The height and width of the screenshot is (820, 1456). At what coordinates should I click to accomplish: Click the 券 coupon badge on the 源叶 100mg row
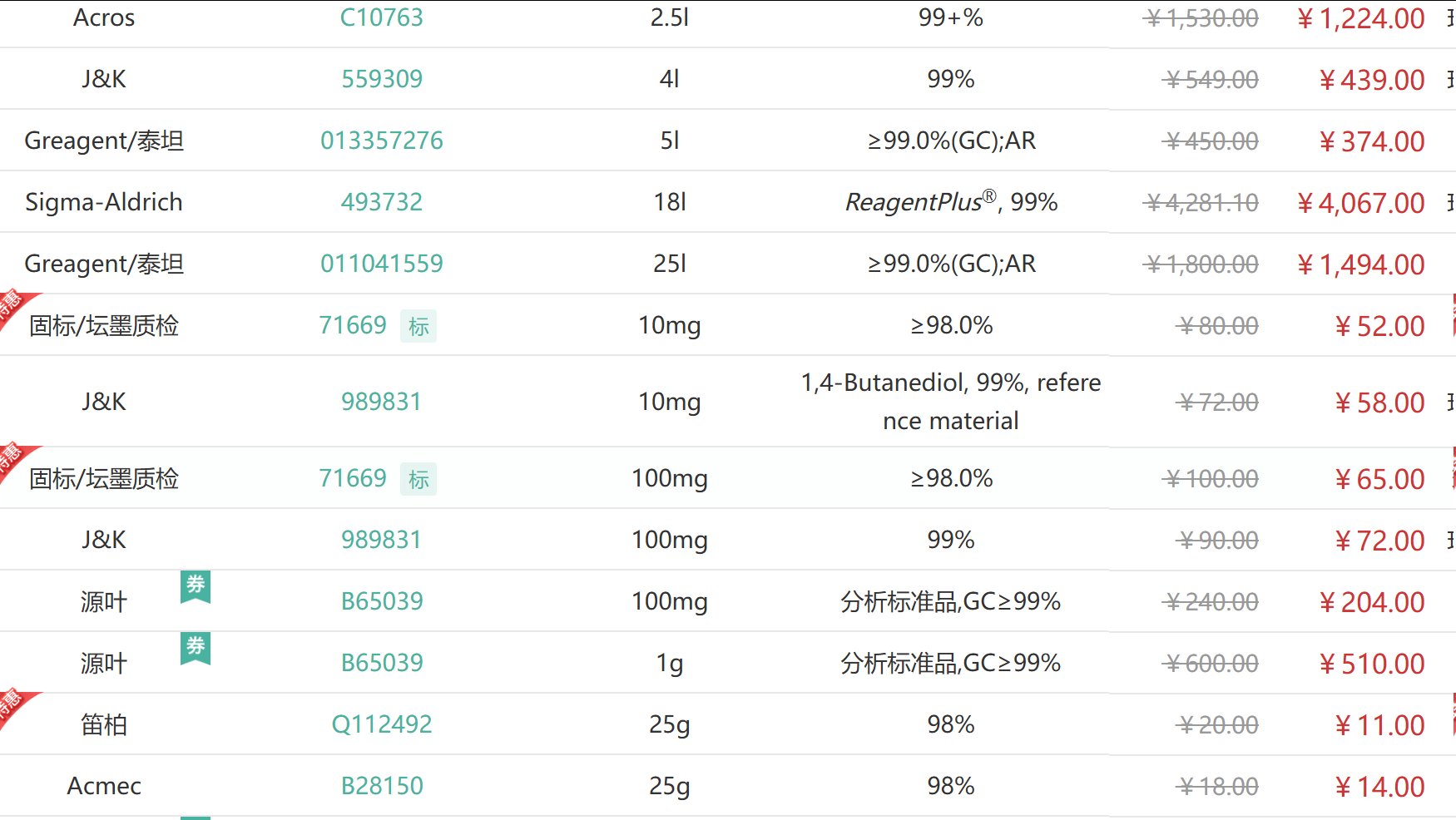[196, 585]
